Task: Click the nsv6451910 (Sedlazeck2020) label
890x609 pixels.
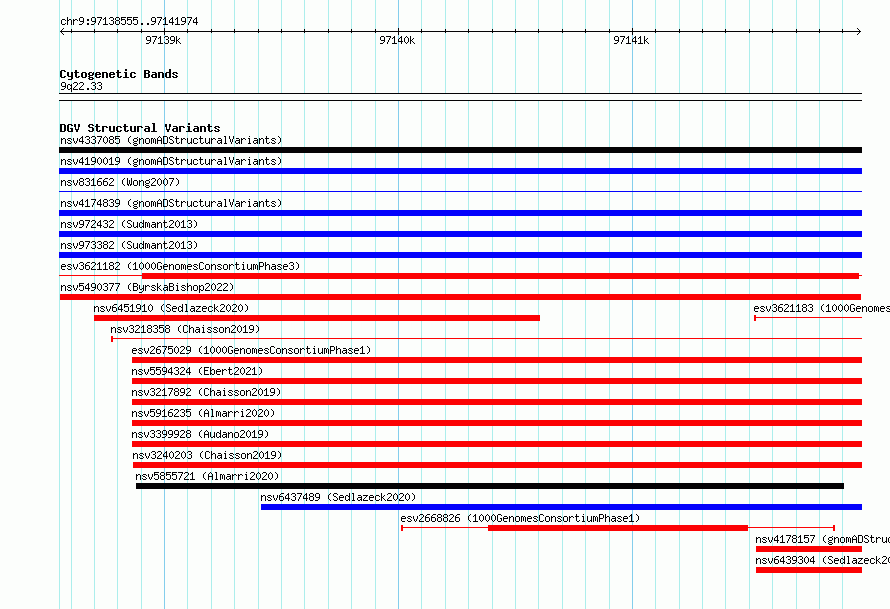Action: [171, 308]
